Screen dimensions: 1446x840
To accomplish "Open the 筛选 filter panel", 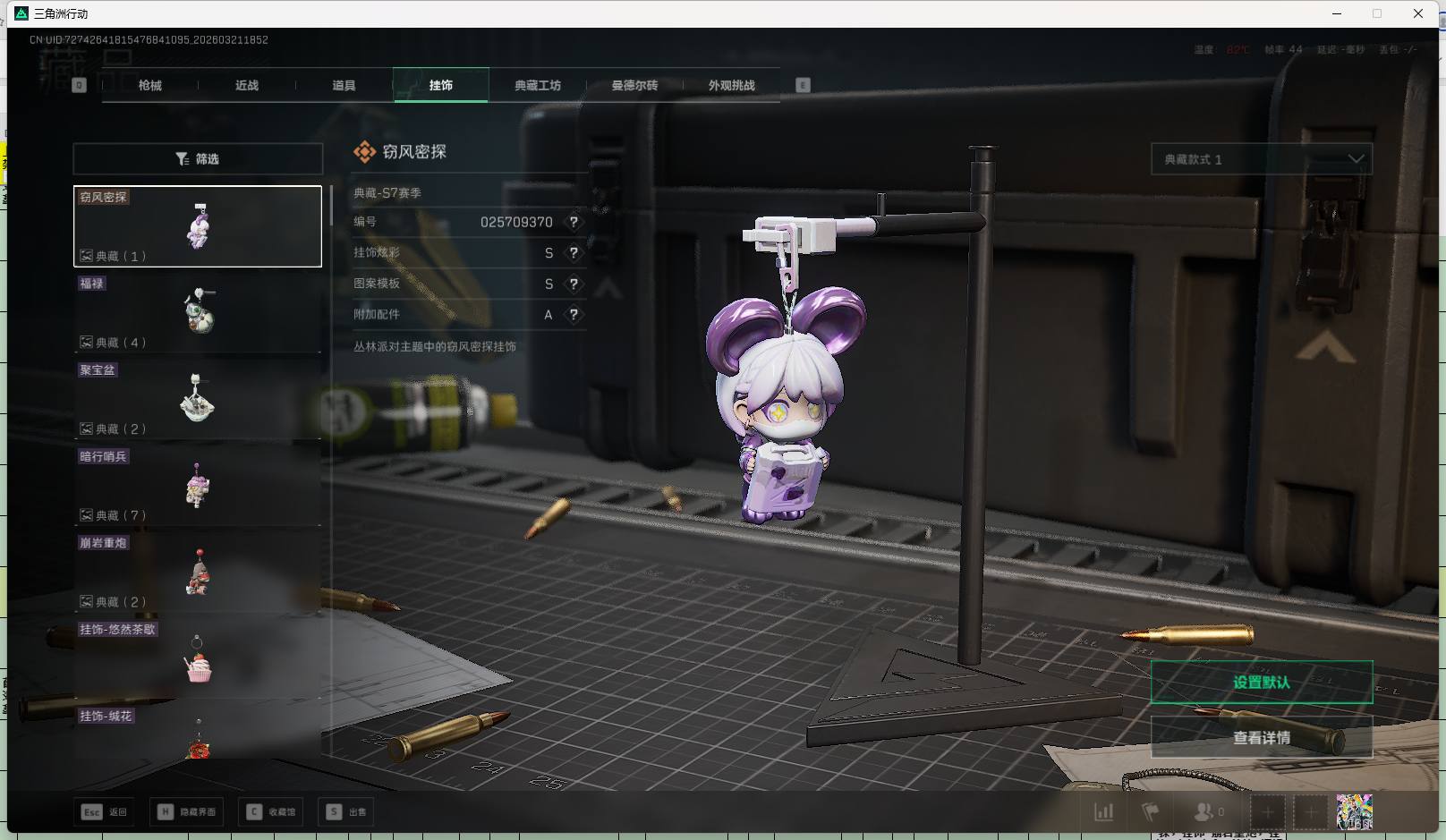I will 198,159.
